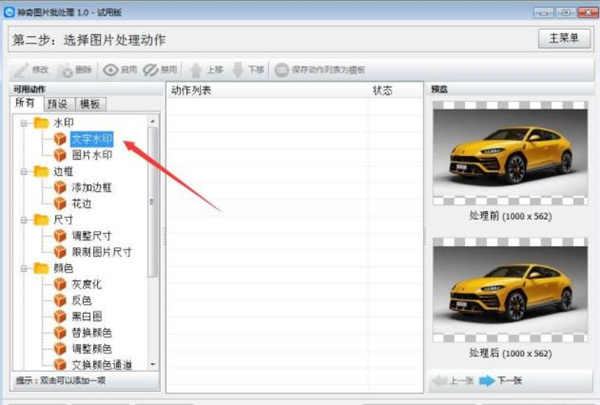The image size is (600, 405).
Task: Click the 动作列表 column header
Action: [267, 91]
